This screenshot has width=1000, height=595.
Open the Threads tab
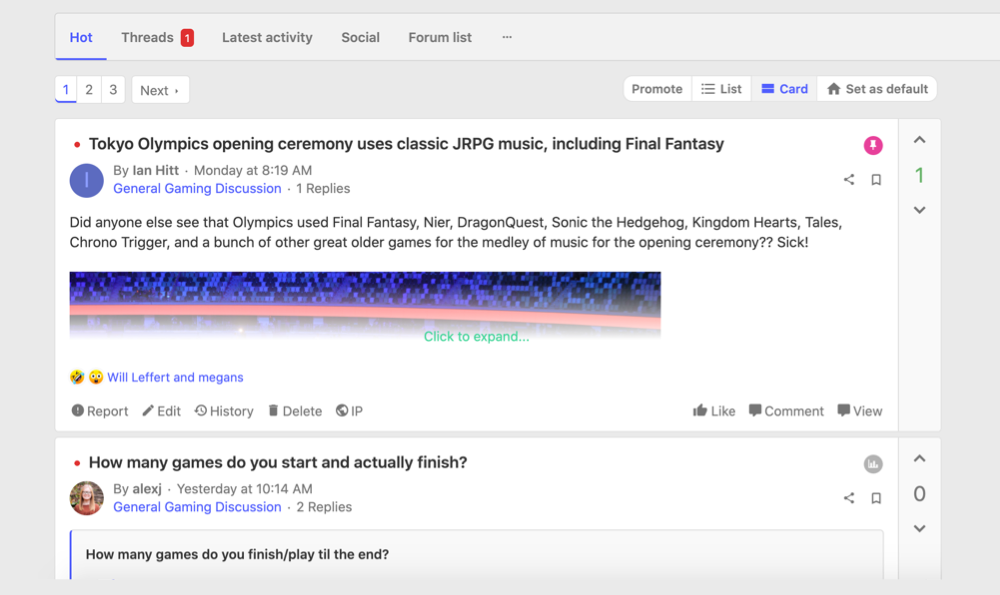click(148, 37)
